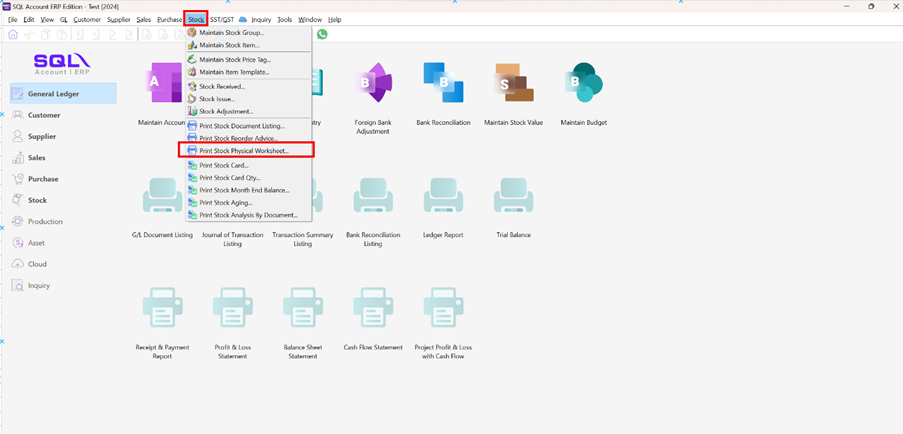Click Print Stock Month End Balance
This screenshot has height=434, width=903.
point(244,190)
